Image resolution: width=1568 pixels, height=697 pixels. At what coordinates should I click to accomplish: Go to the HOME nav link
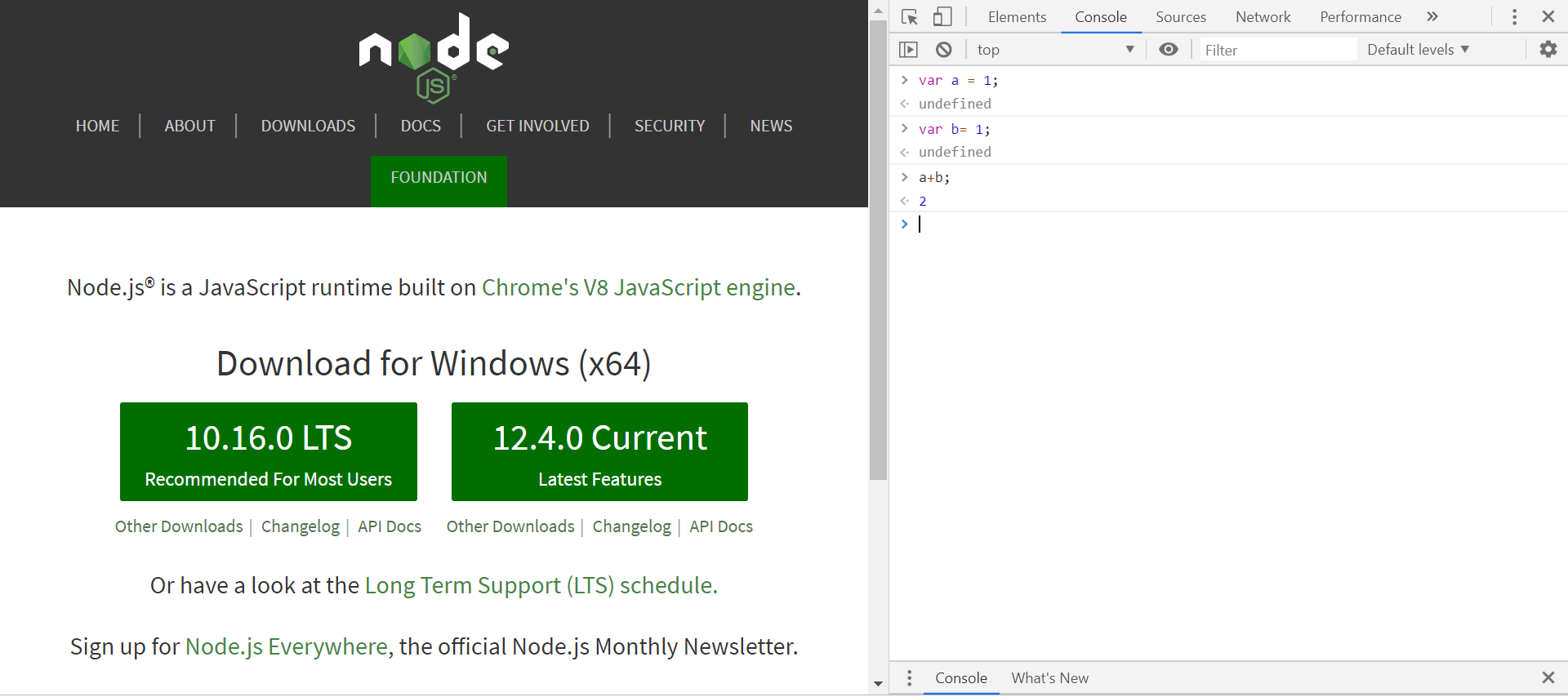pos(97,126)
